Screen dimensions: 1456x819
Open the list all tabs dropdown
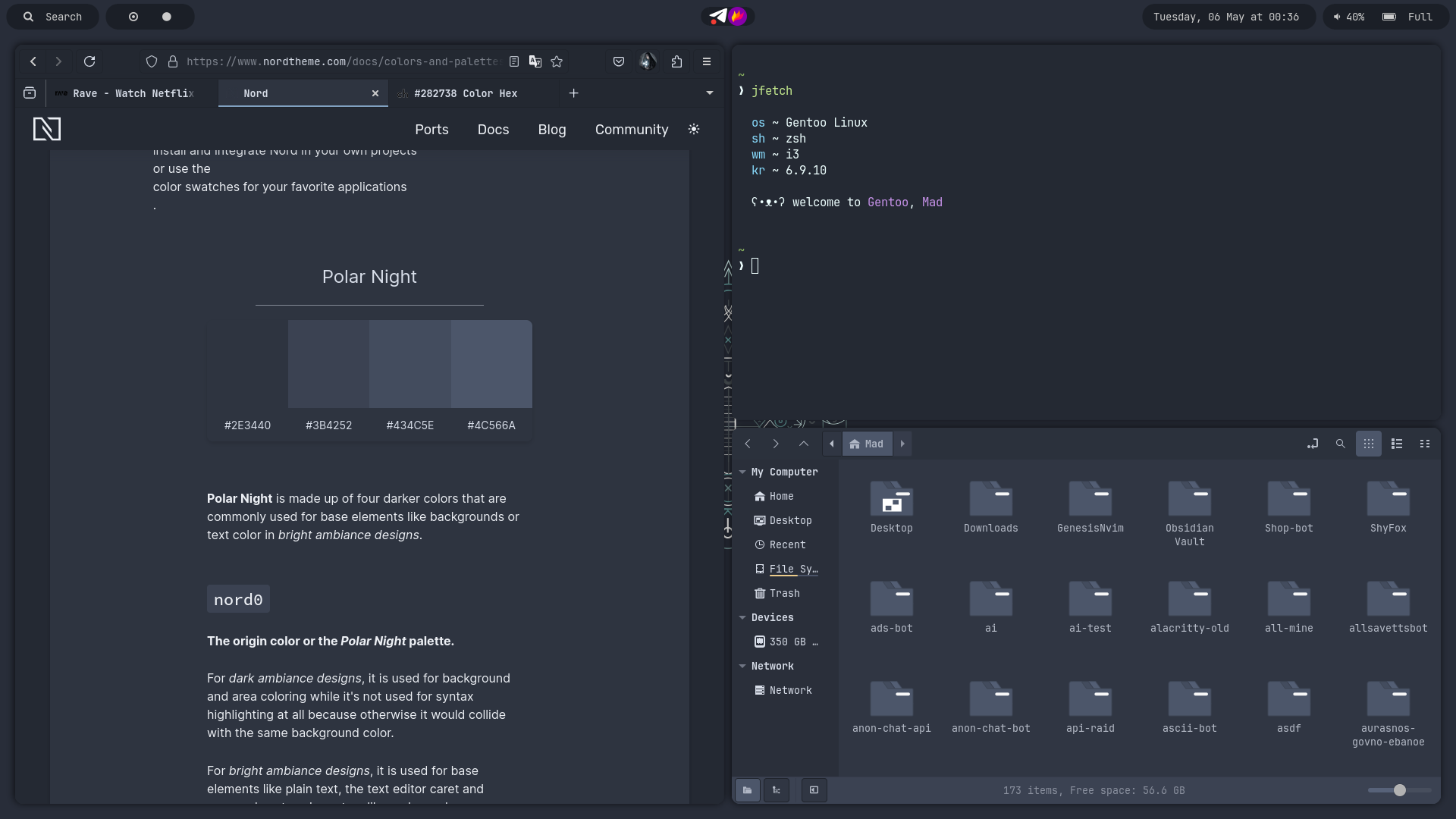click(709, 93)
